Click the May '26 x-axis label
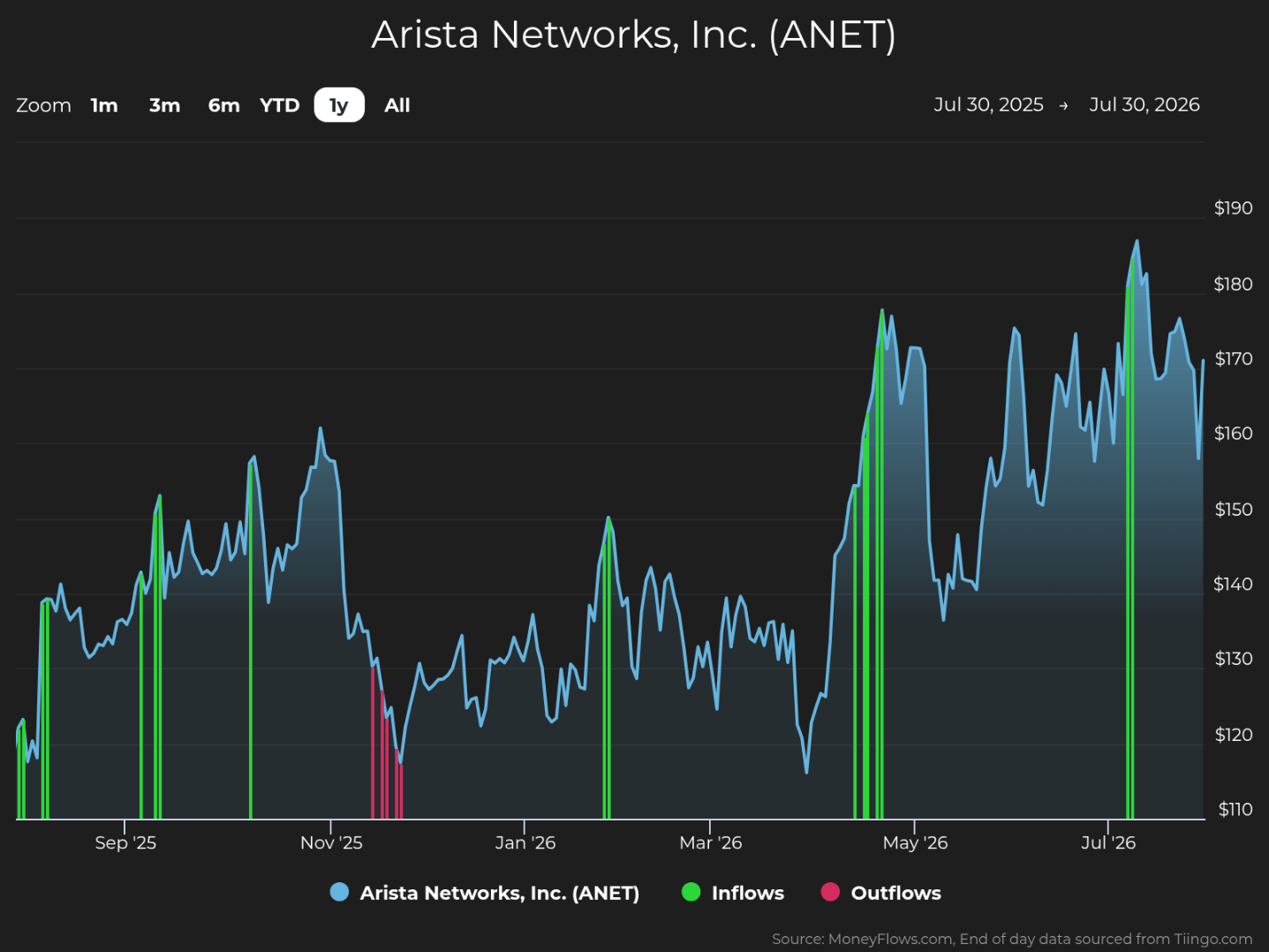1269x952 pixels. click(915, 842)
